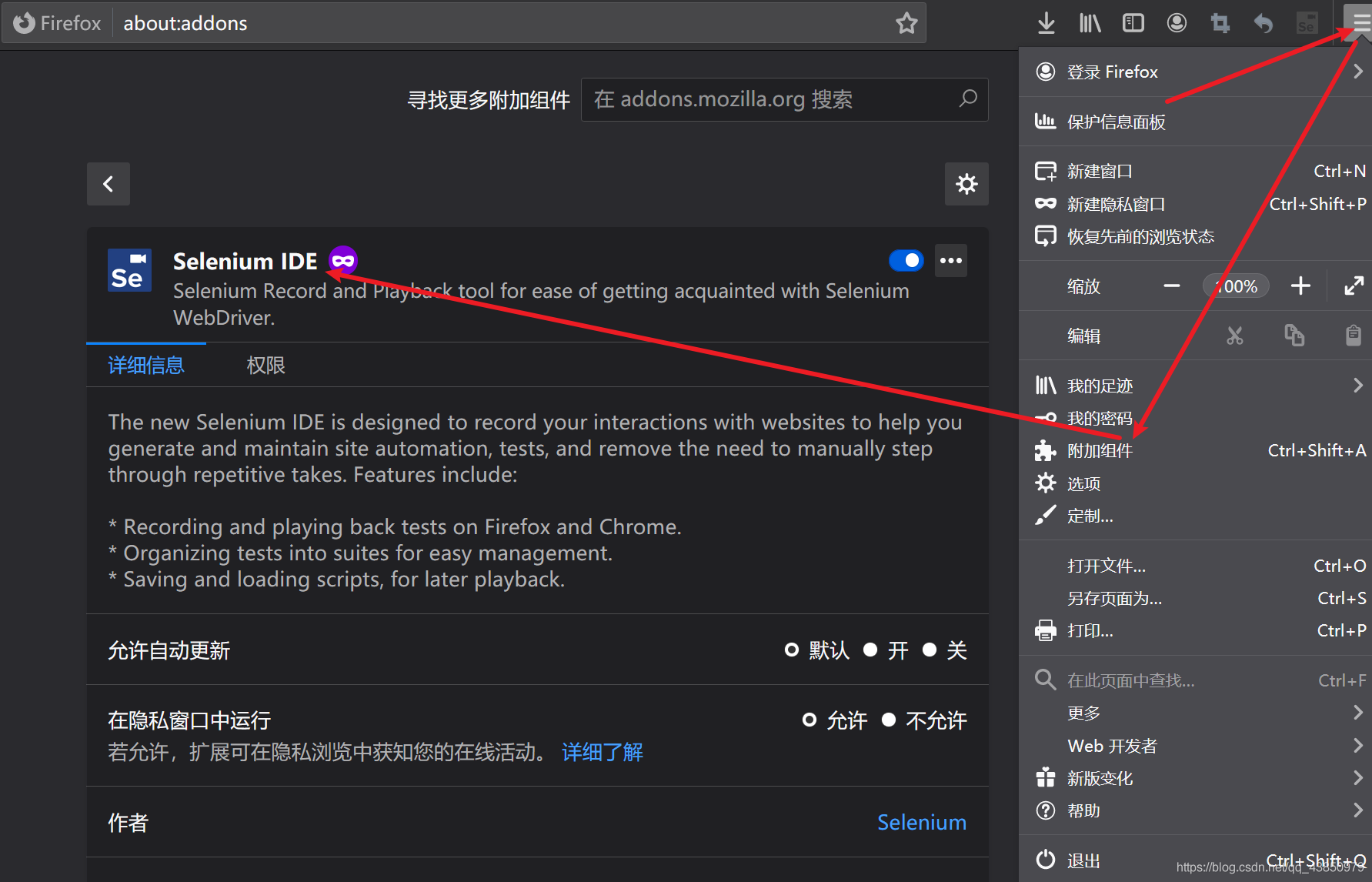Choose 打开文件... from the menu

[1195, 566]
